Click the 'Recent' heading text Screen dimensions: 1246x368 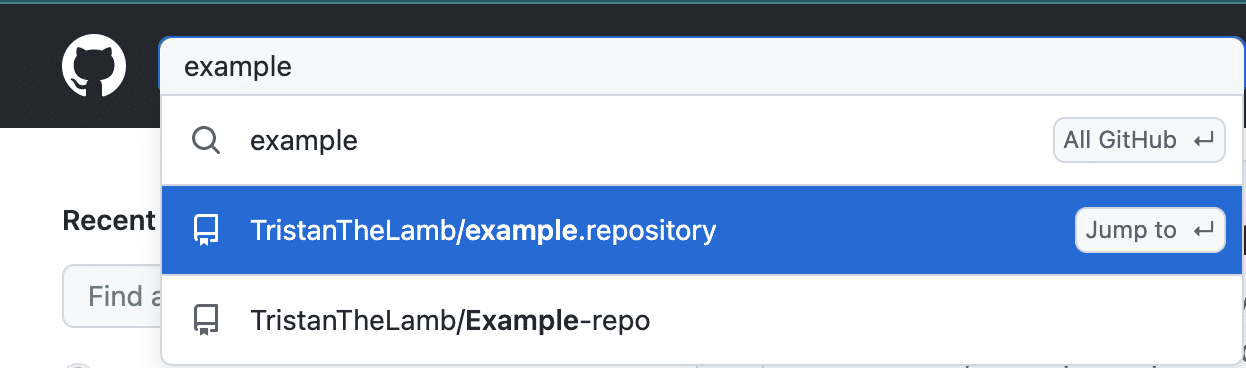108,220
